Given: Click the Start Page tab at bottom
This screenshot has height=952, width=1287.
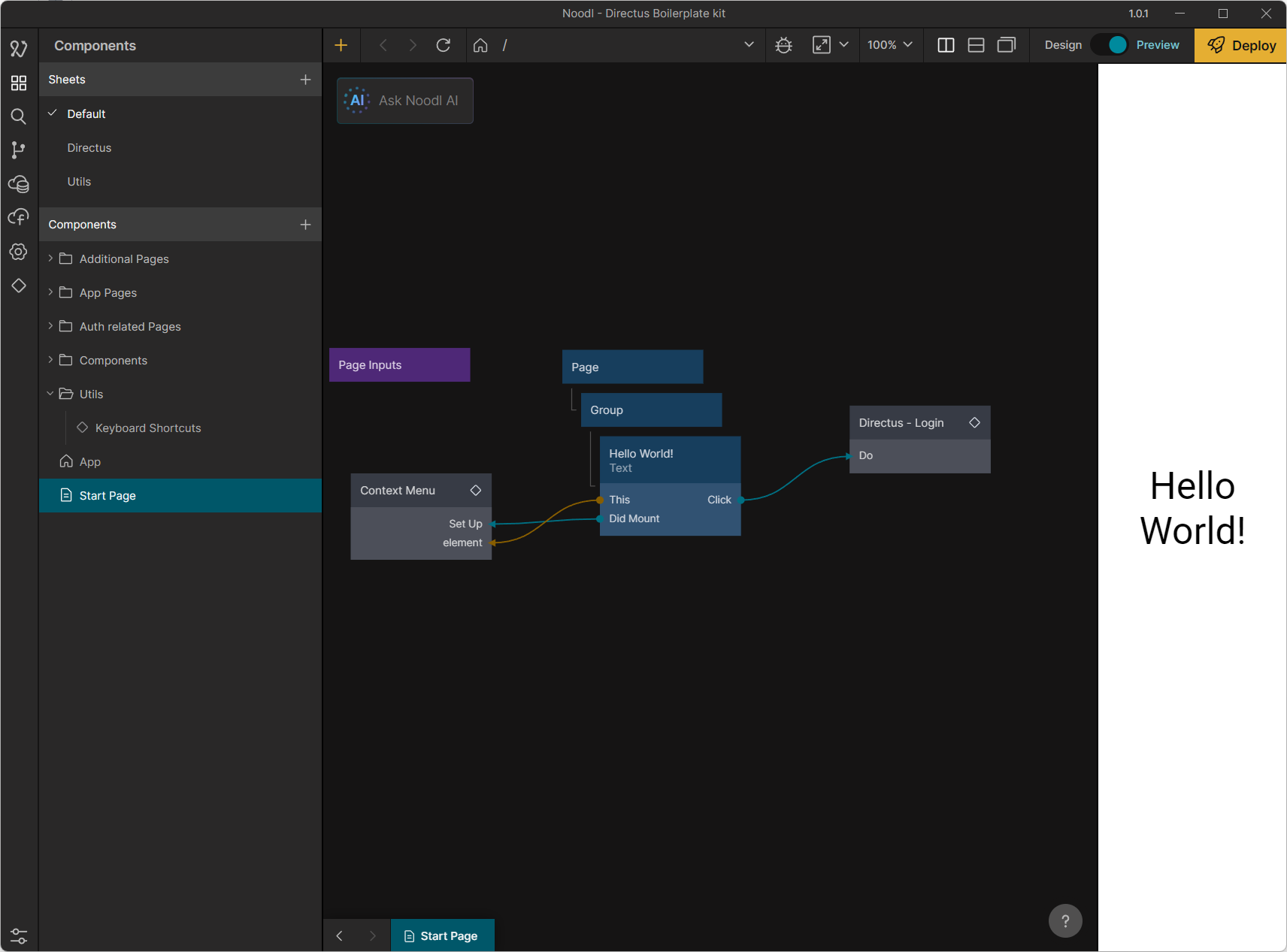Looking at the screenshot, I should coord(442,936).
